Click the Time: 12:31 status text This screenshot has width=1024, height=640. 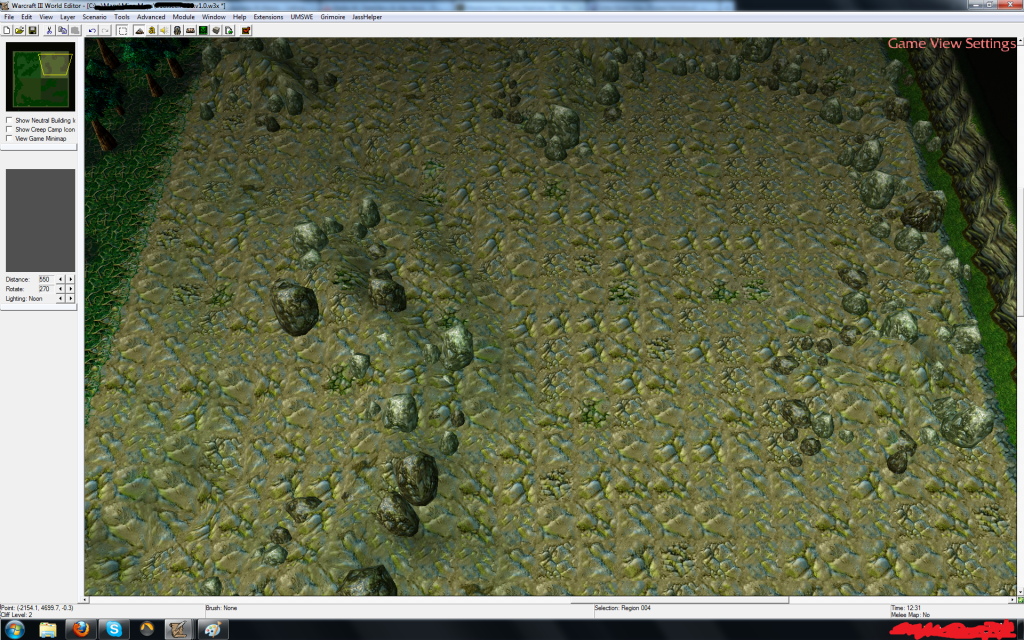[906, 608]
